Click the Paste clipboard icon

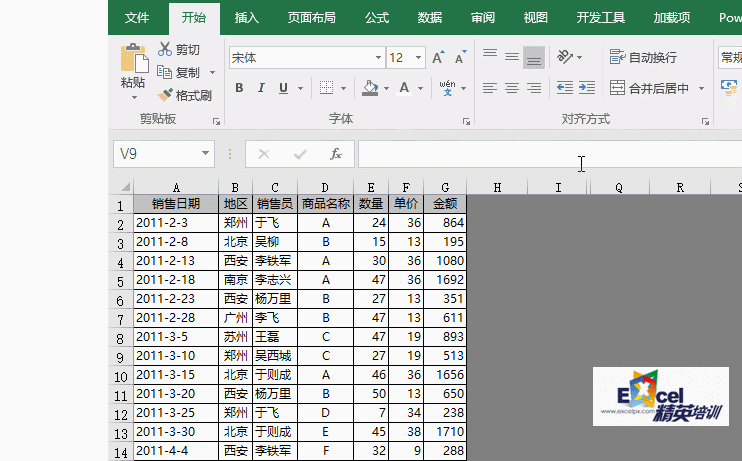134,58
